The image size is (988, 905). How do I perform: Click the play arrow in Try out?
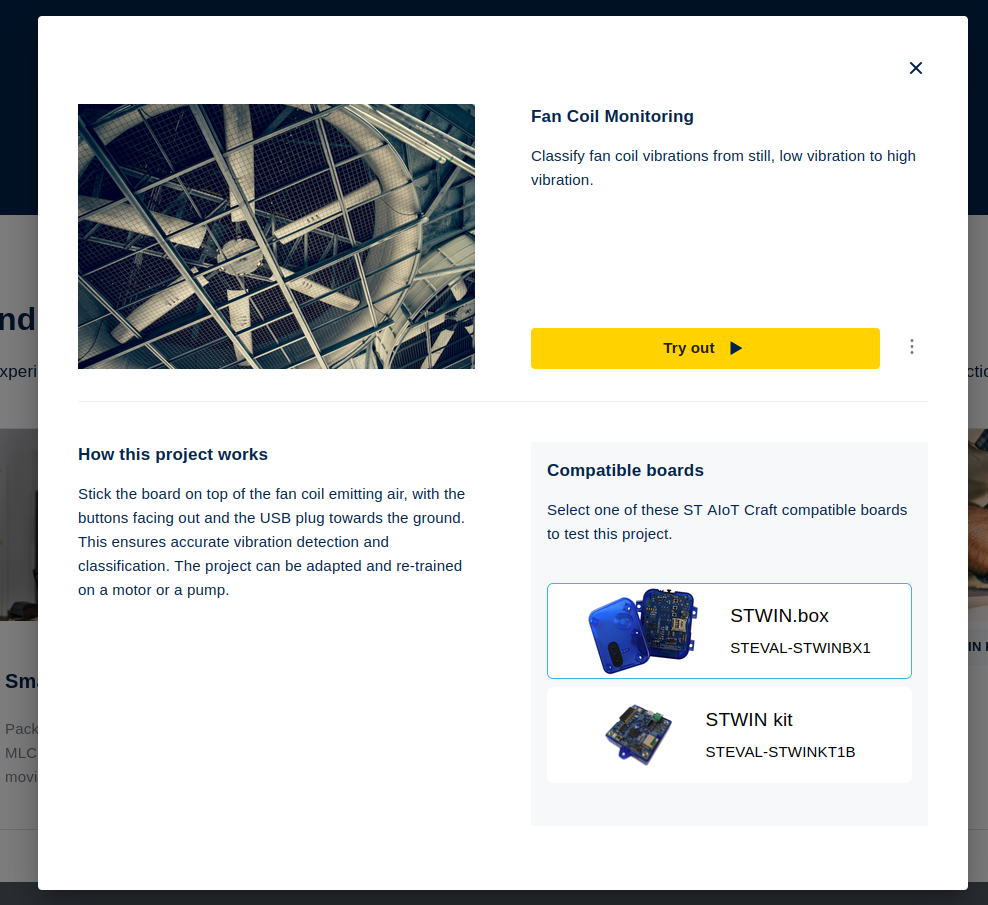tap(735, 349)
